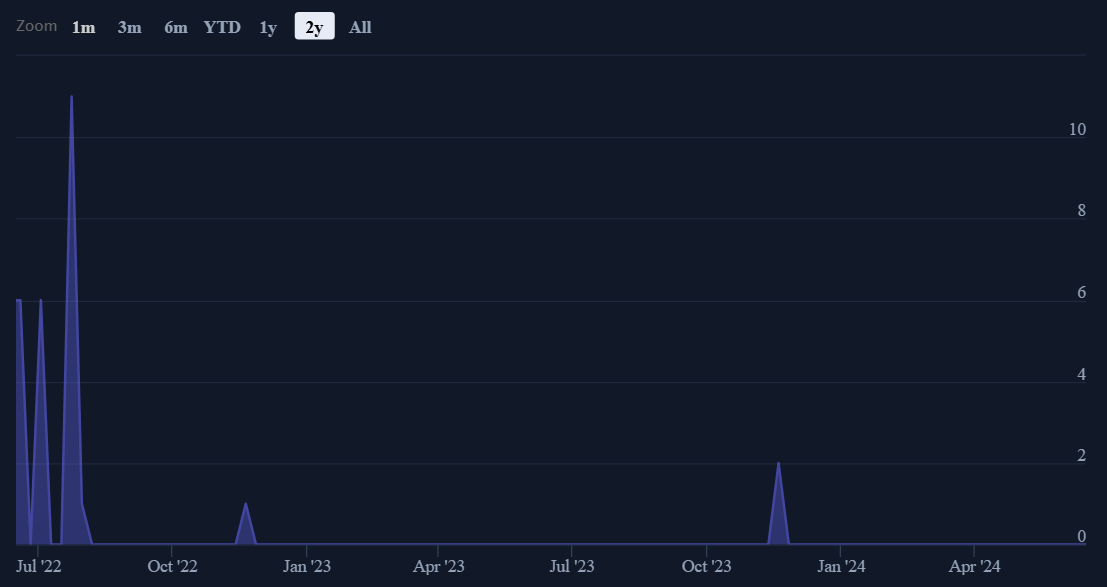This screenshot has height=587, width=1107.
Task: Set zoom range to 6m
Action: (176, 27)
